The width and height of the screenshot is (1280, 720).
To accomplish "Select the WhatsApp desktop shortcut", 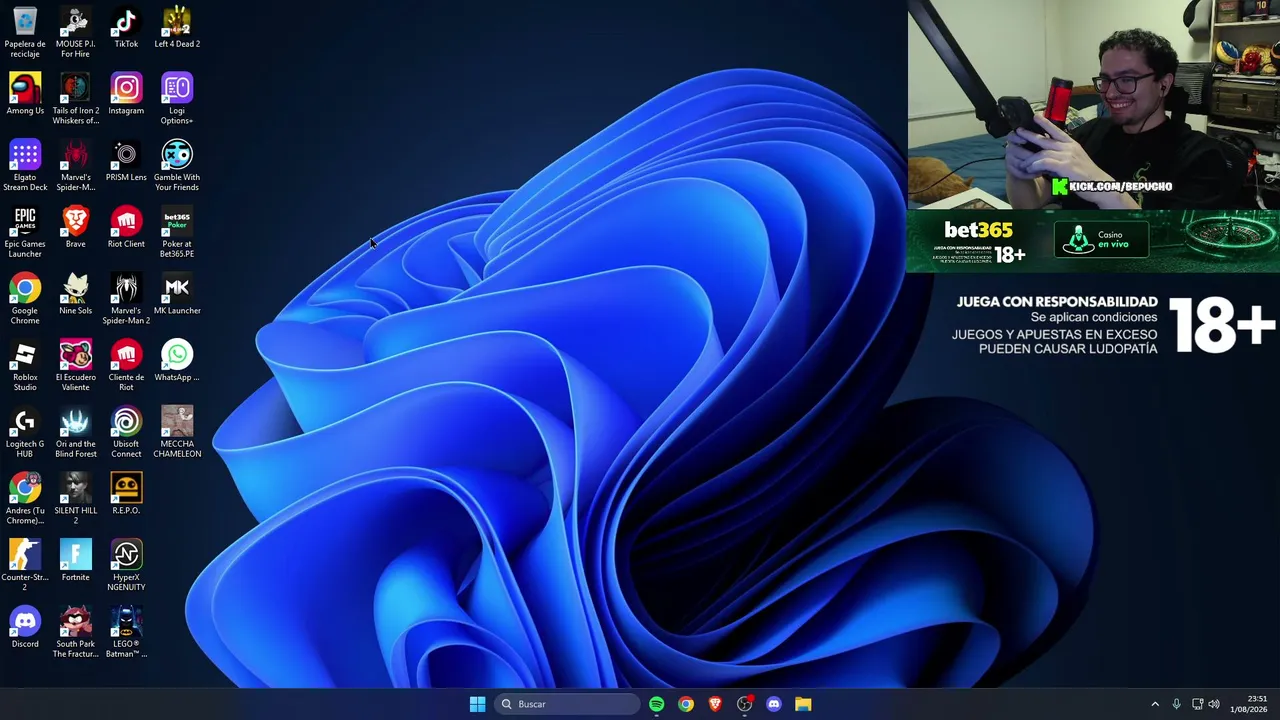I will pyautogui.click(x=177, y=361).
